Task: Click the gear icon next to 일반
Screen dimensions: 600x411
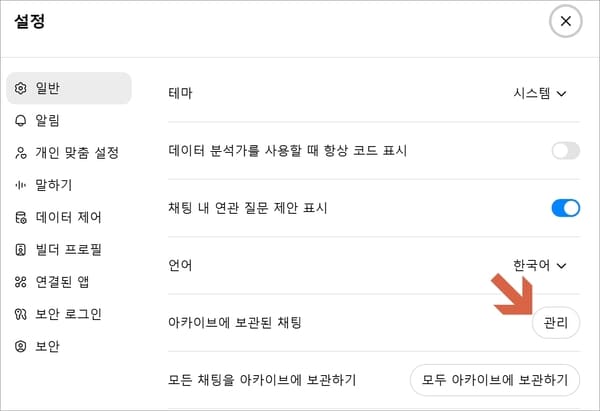Action: (20, 88)
